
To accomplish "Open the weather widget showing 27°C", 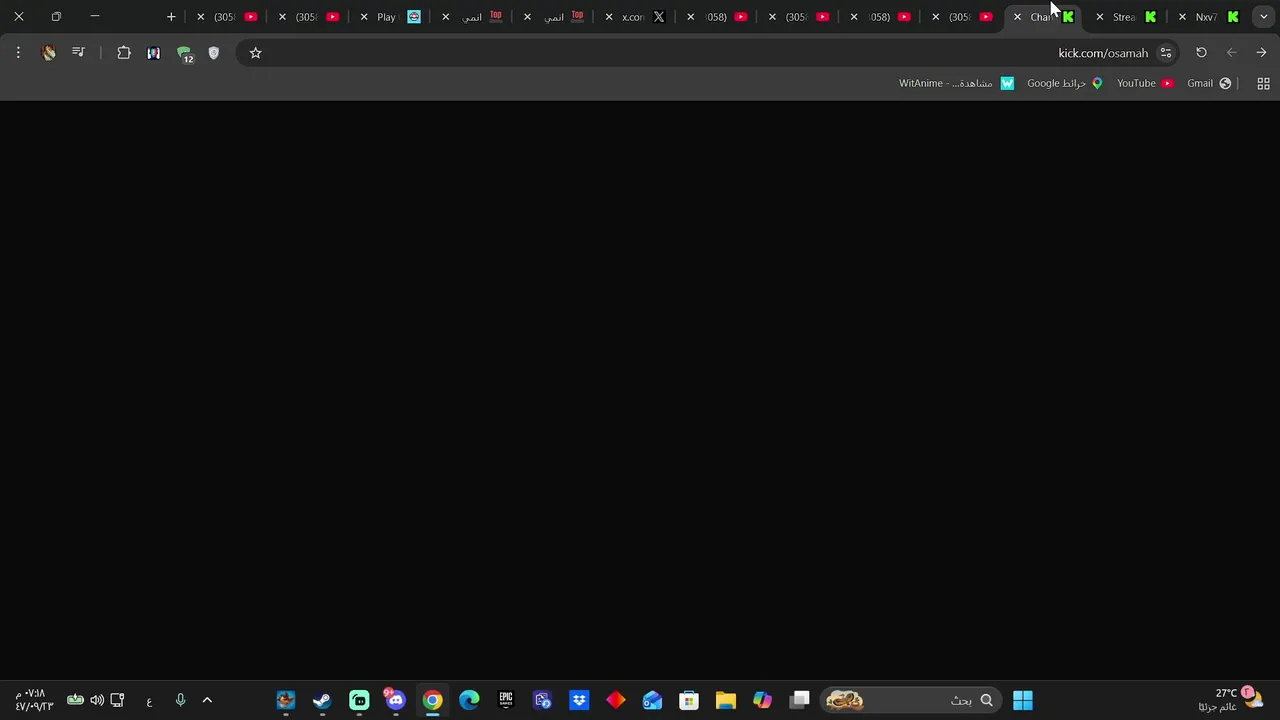I will pyautogui.click(x=1232, y=700).
